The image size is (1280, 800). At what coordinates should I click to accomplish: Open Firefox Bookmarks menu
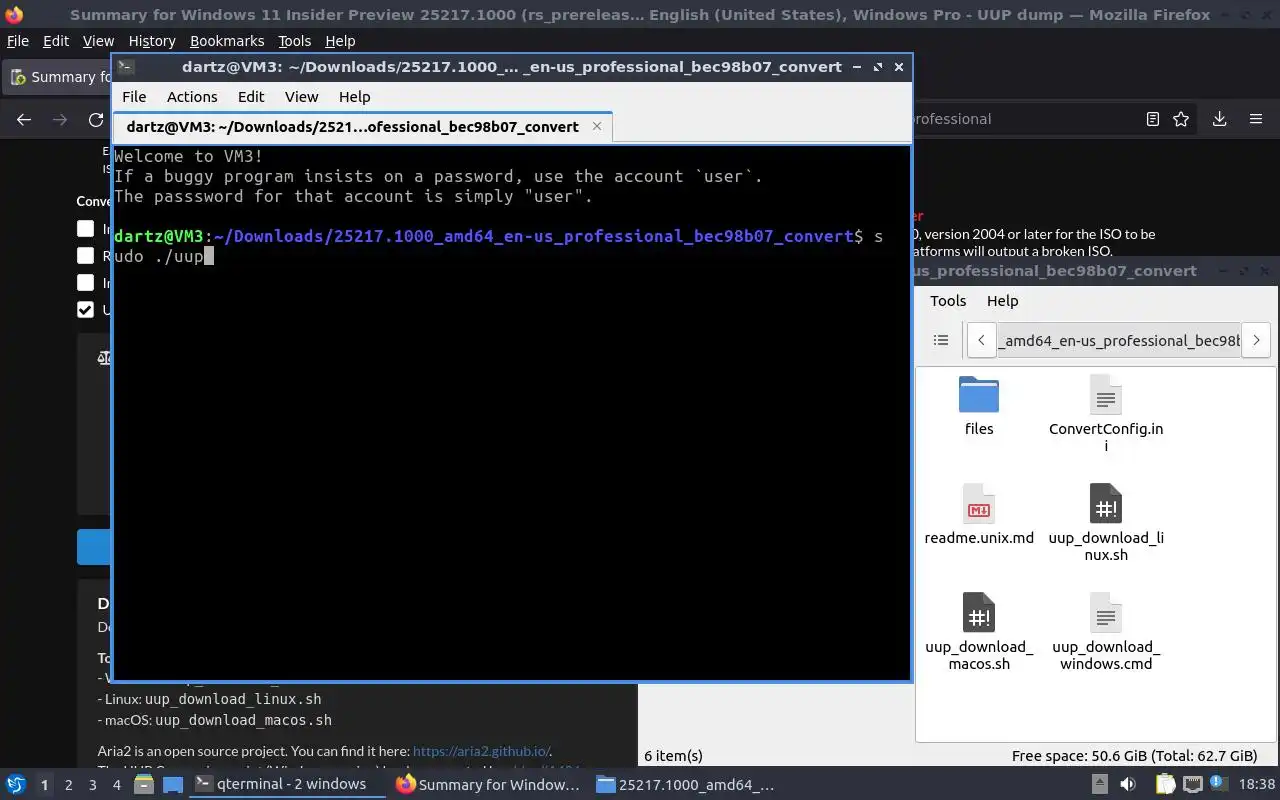227,41
